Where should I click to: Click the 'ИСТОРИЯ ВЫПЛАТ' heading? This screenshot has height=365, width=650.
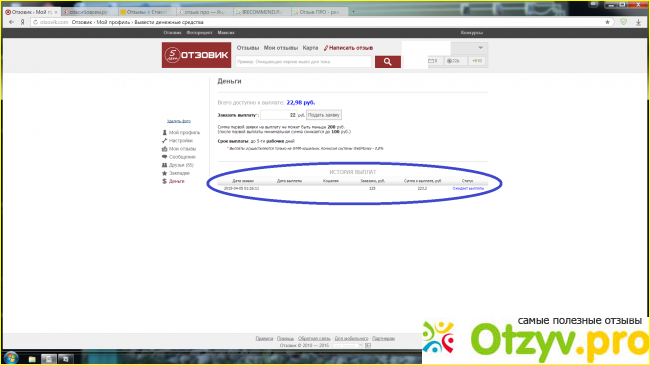click(353, 172)
